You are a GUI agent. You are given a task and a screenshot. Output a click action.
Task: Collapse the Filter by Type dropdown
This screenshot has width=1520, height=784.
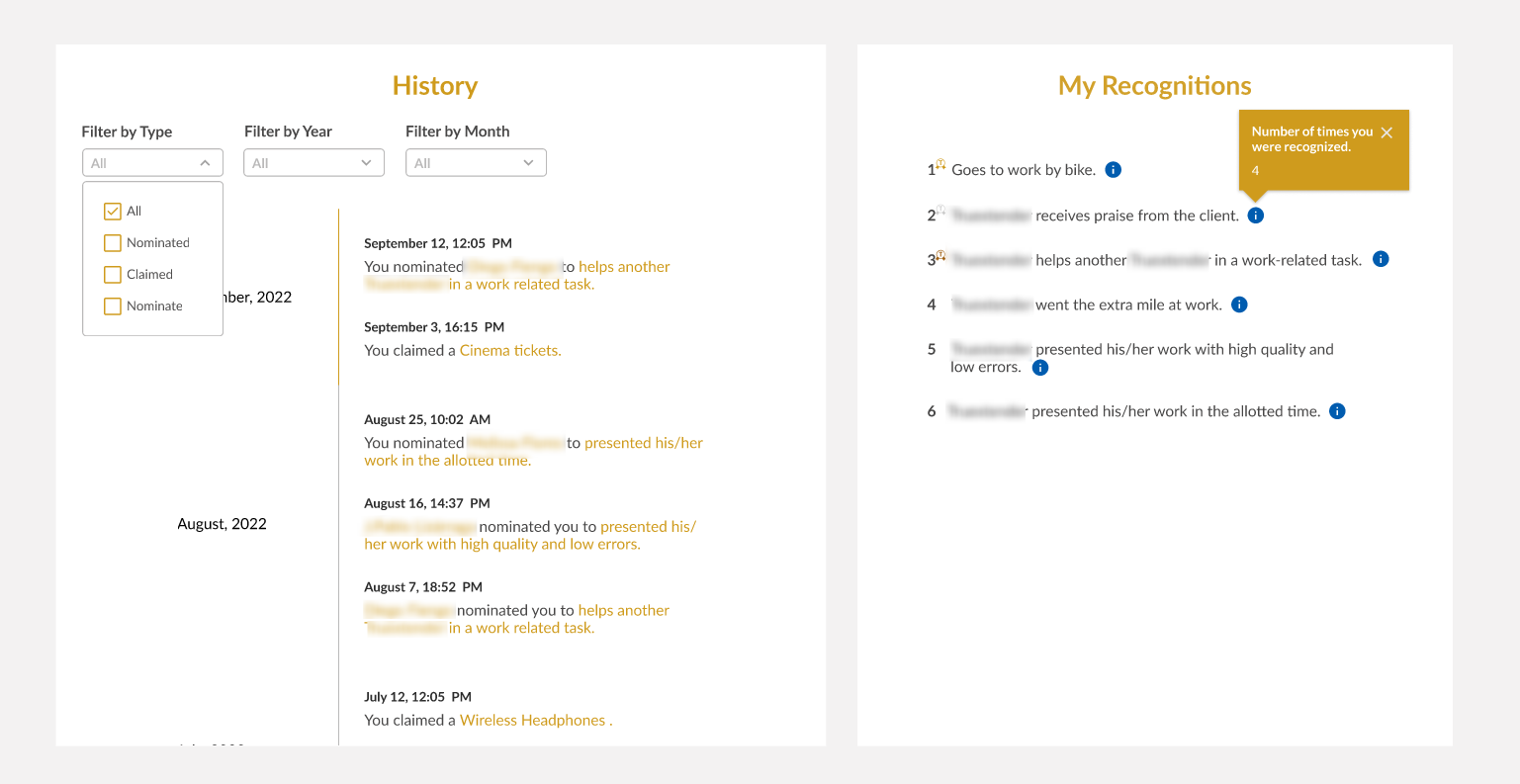point(152,163)
